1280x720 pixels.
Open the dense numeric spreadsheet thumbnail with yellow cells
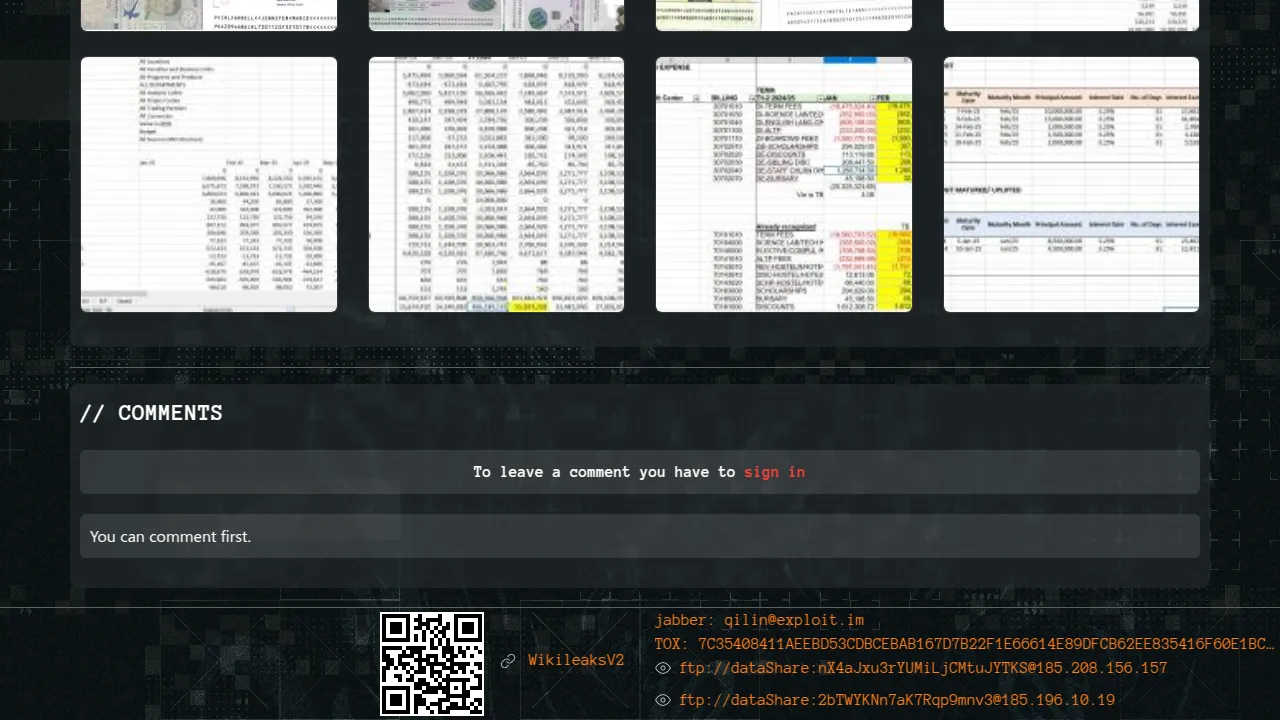pyautogui.click(x=496, y=184)
